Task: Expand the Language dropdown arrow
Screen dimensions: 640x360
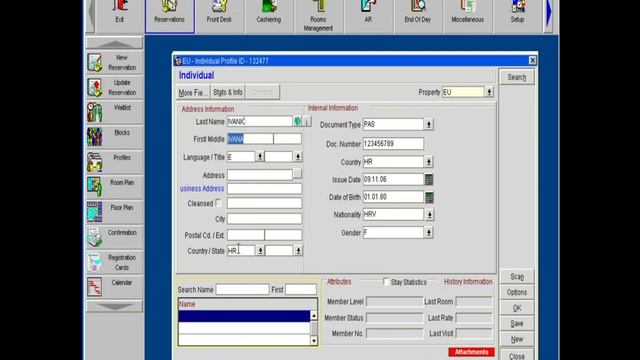Action: point(260,157)
